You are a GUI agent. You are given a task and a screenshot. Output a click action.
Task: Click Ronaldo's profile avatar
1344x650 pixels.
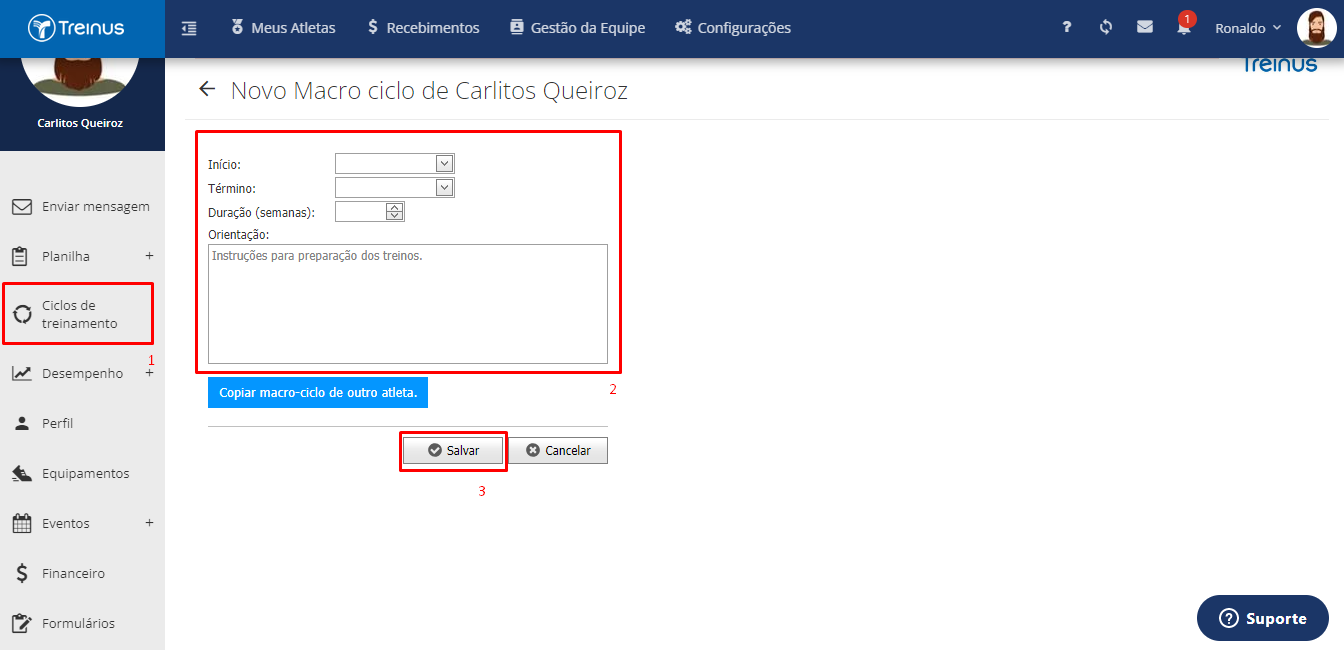[1316, 28]
